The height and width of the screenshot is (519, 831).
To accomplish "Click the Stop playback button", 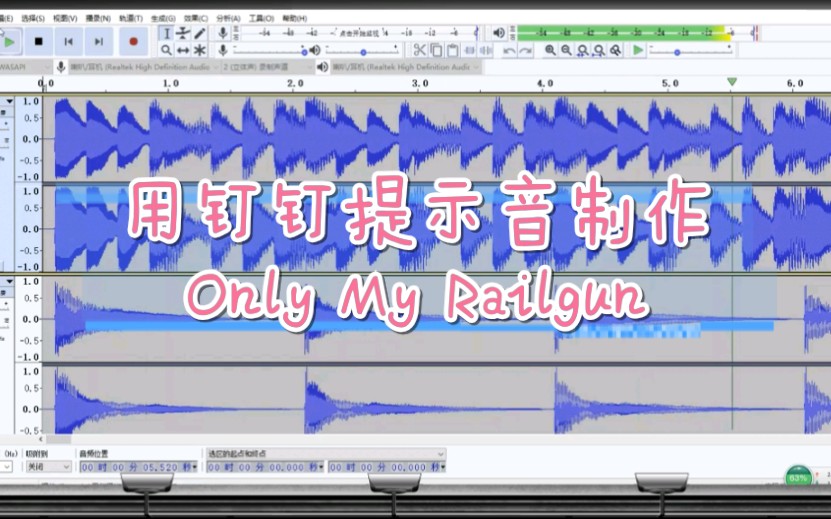I will [x=39, y=41].
